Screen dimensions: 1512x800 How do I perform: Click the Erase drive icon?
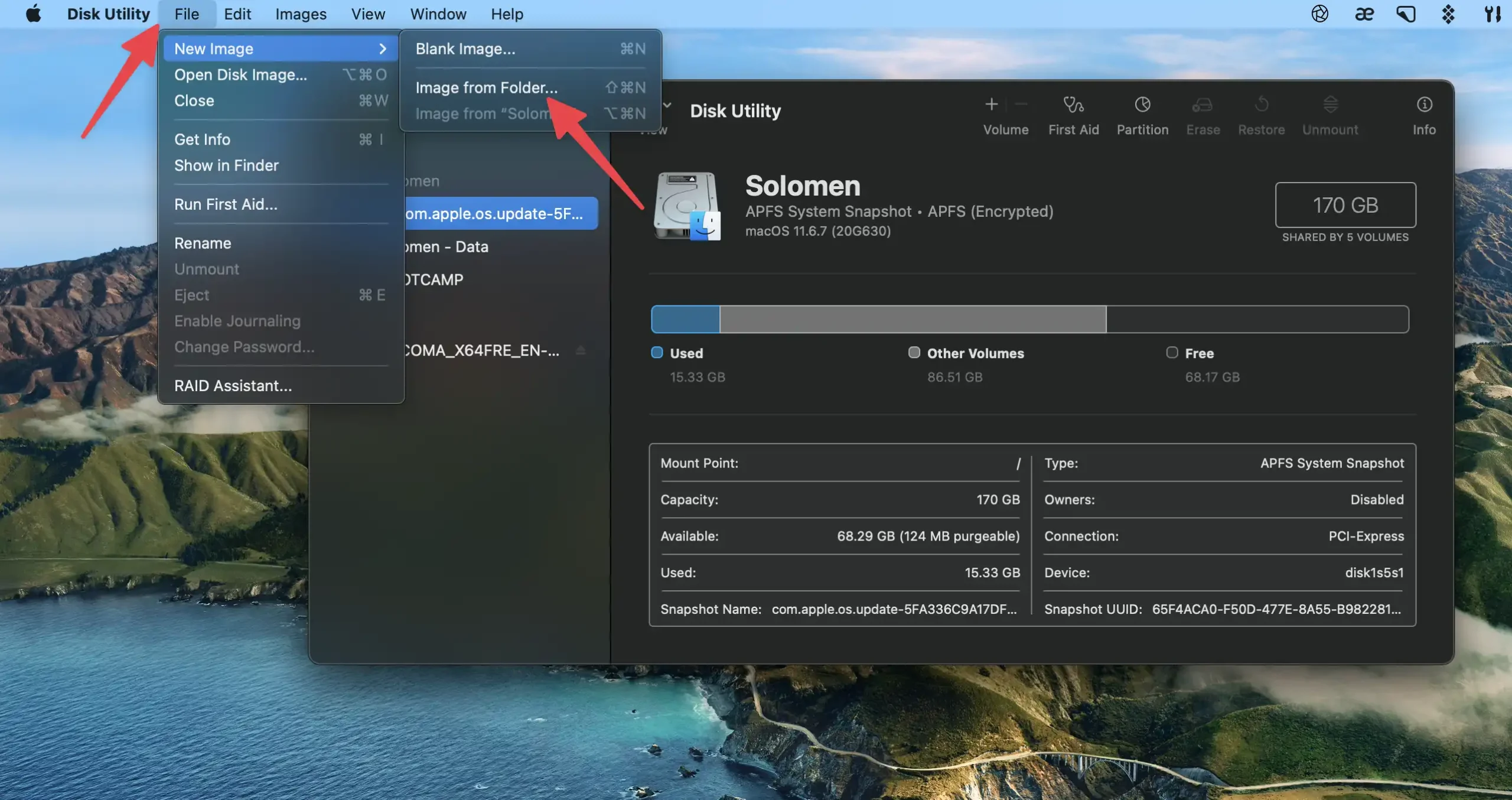coord(1203,105)
